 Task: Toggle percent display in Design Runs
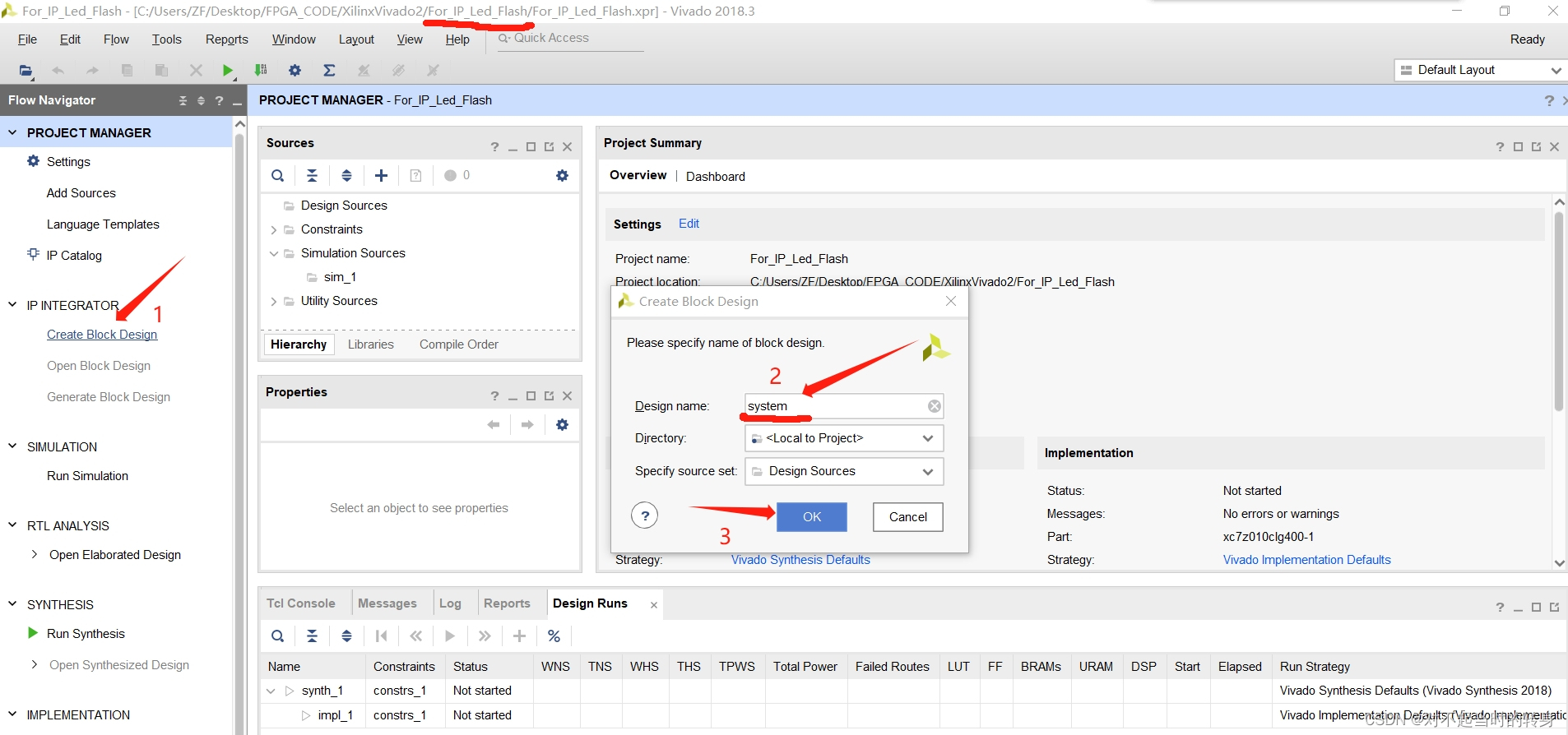click(554, 636)
